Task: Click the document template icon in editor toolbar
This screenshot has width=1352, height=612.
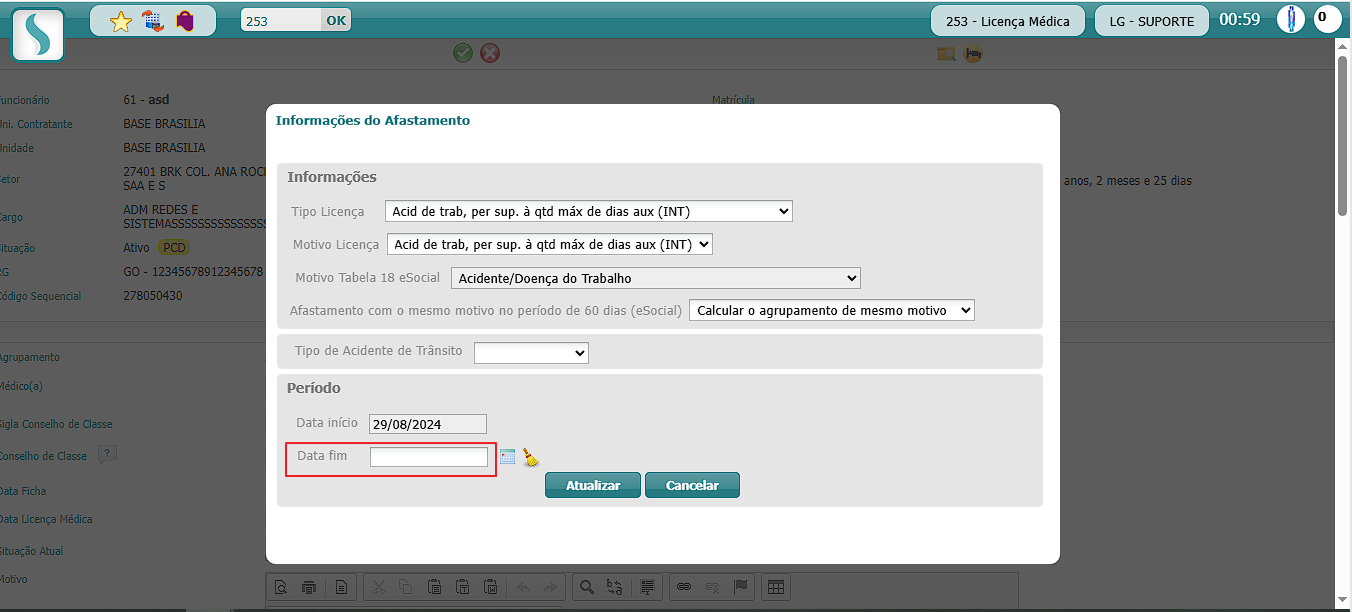Action: click(x=340, y=587)
